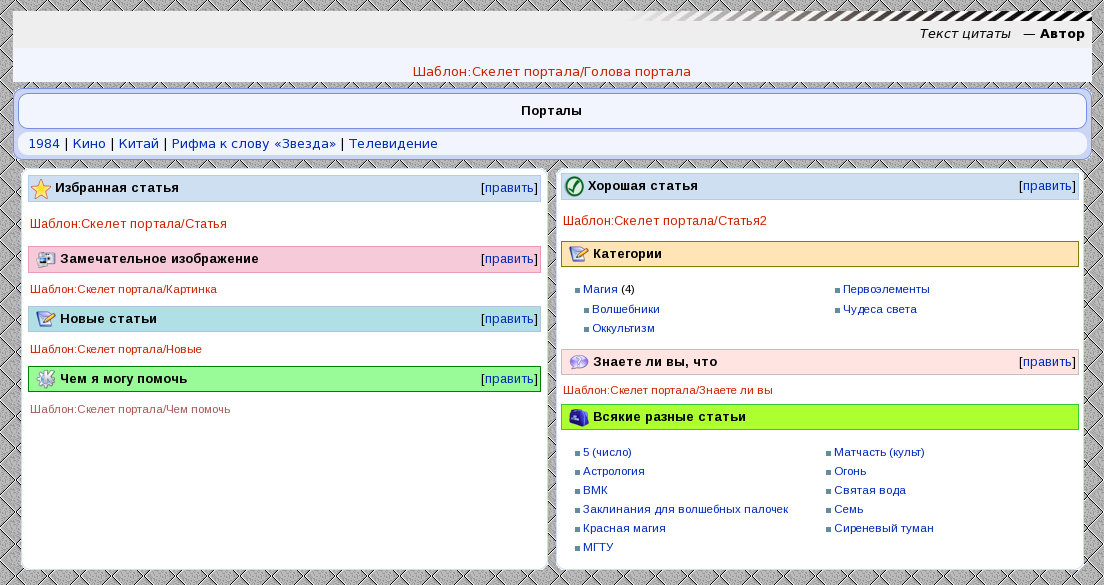Screen dimensions: 1104x585
Task: Click the star icon beside Избранная статья
Action: coord(41,188)
